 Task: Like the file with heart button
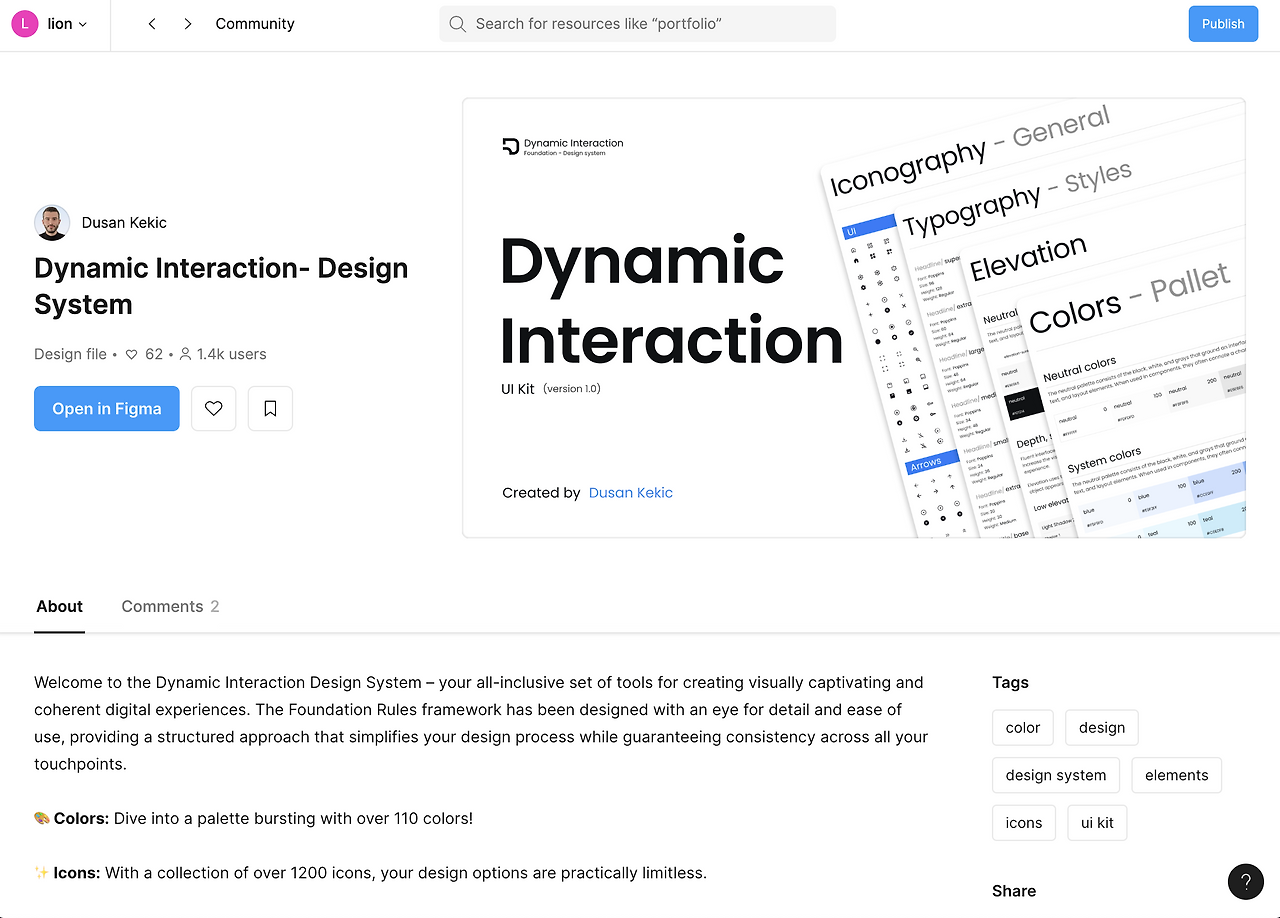click(213, 409)
